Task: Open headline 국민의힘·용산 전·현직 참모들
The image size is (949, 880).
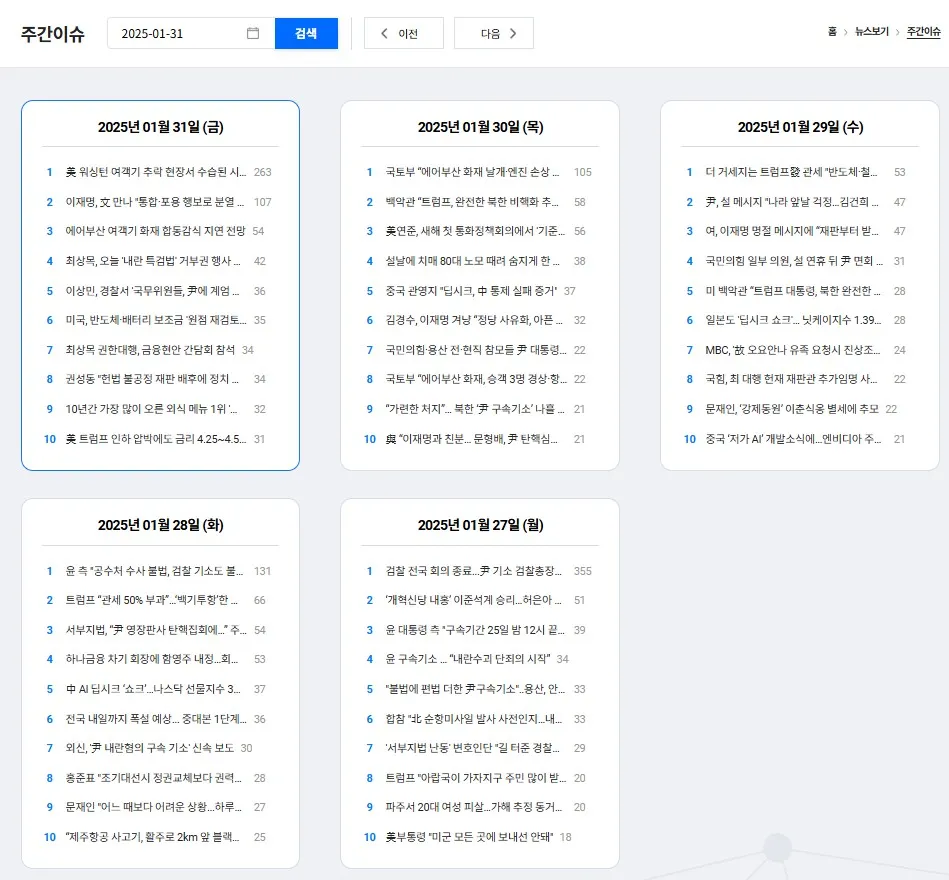Action: click(476, 350)
